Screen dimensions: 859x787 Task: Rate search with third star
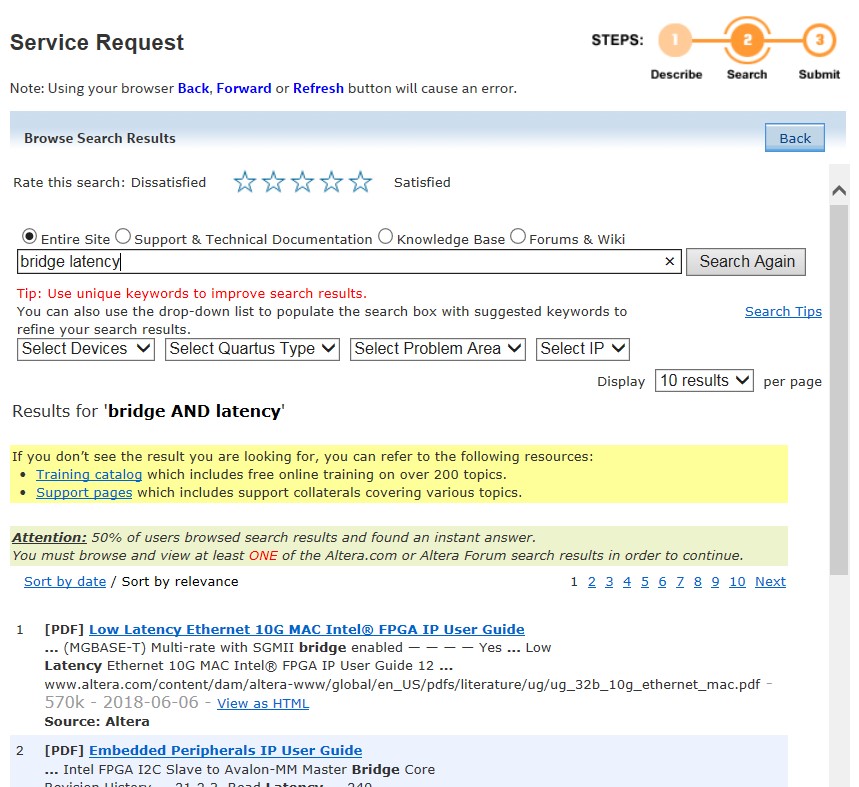pyautogui.click(x=302, y=182)
